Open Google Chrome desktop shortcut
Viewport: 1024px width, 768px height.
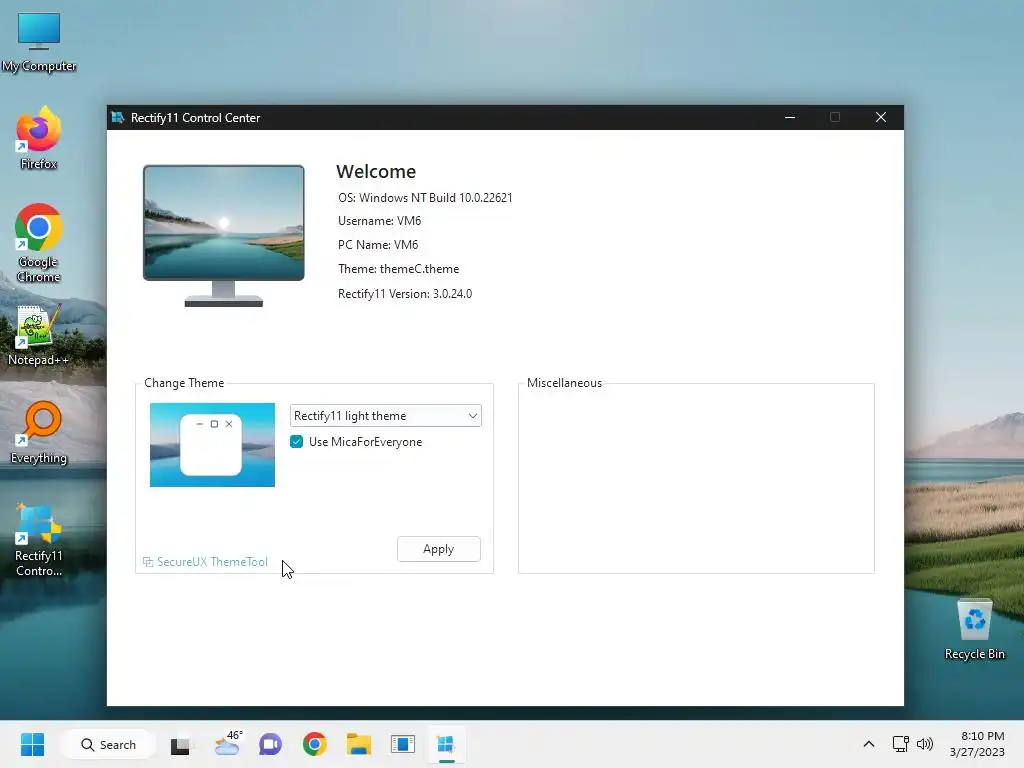click(39, 243)
